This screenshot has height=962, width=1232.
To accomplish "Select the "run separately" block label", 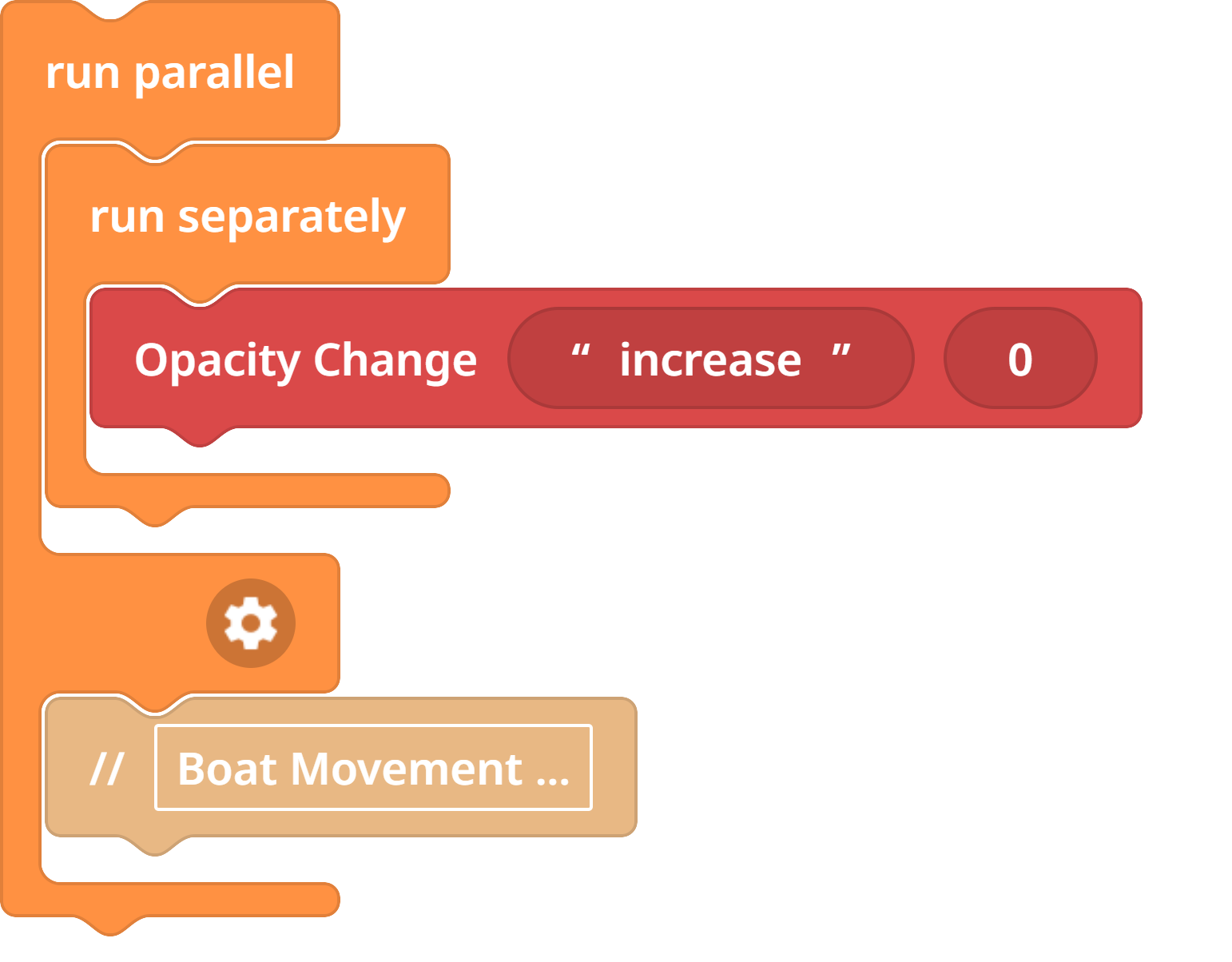I will [x=248, y=217].
